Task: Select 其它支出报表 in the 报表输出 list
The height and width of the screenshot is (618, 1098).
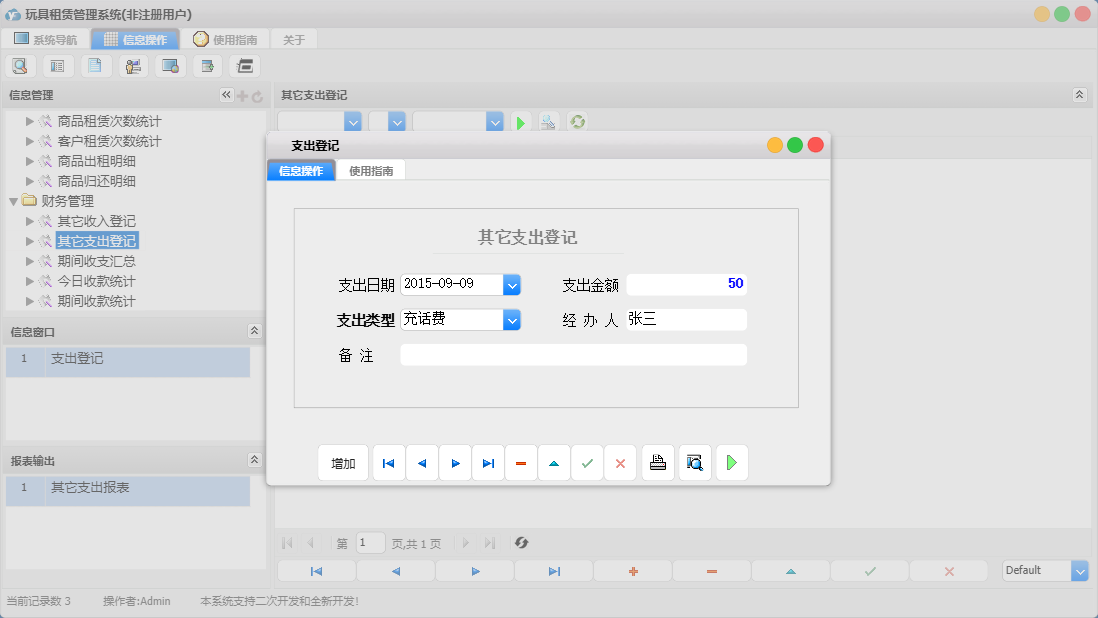Action: pos(90,491)
